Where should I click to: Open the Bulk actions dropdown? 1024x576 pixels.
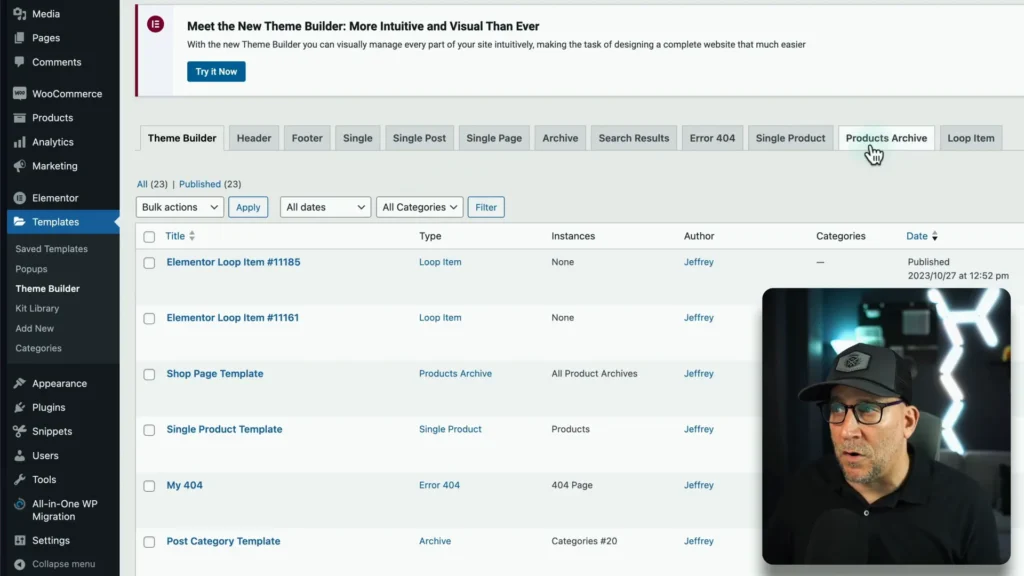pyautogui.click(x=180, y=207)
